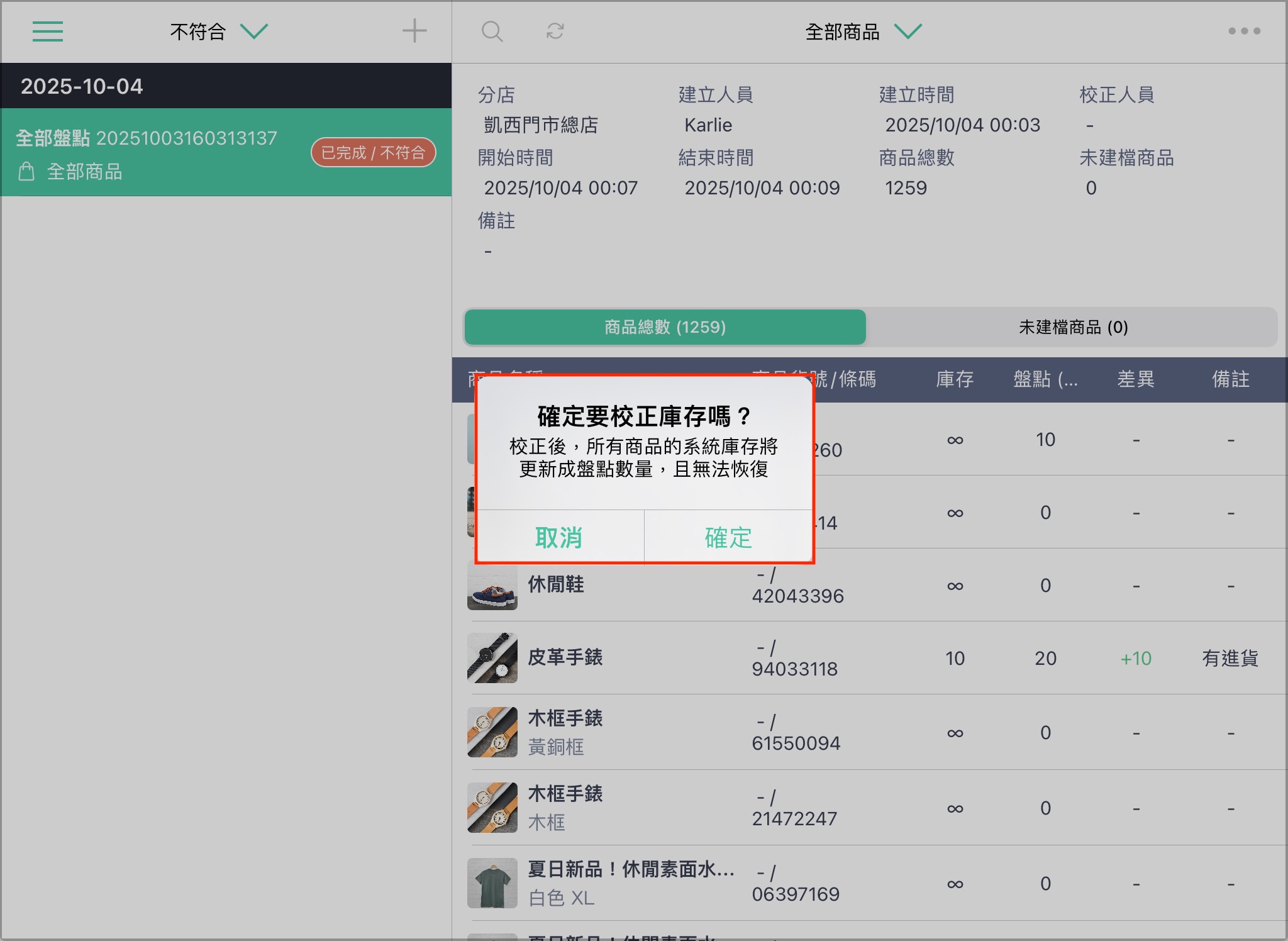This screenshot has height=941, width=1288.
Task: Open the three-dot more options
Action: (x=1244, y=31)
